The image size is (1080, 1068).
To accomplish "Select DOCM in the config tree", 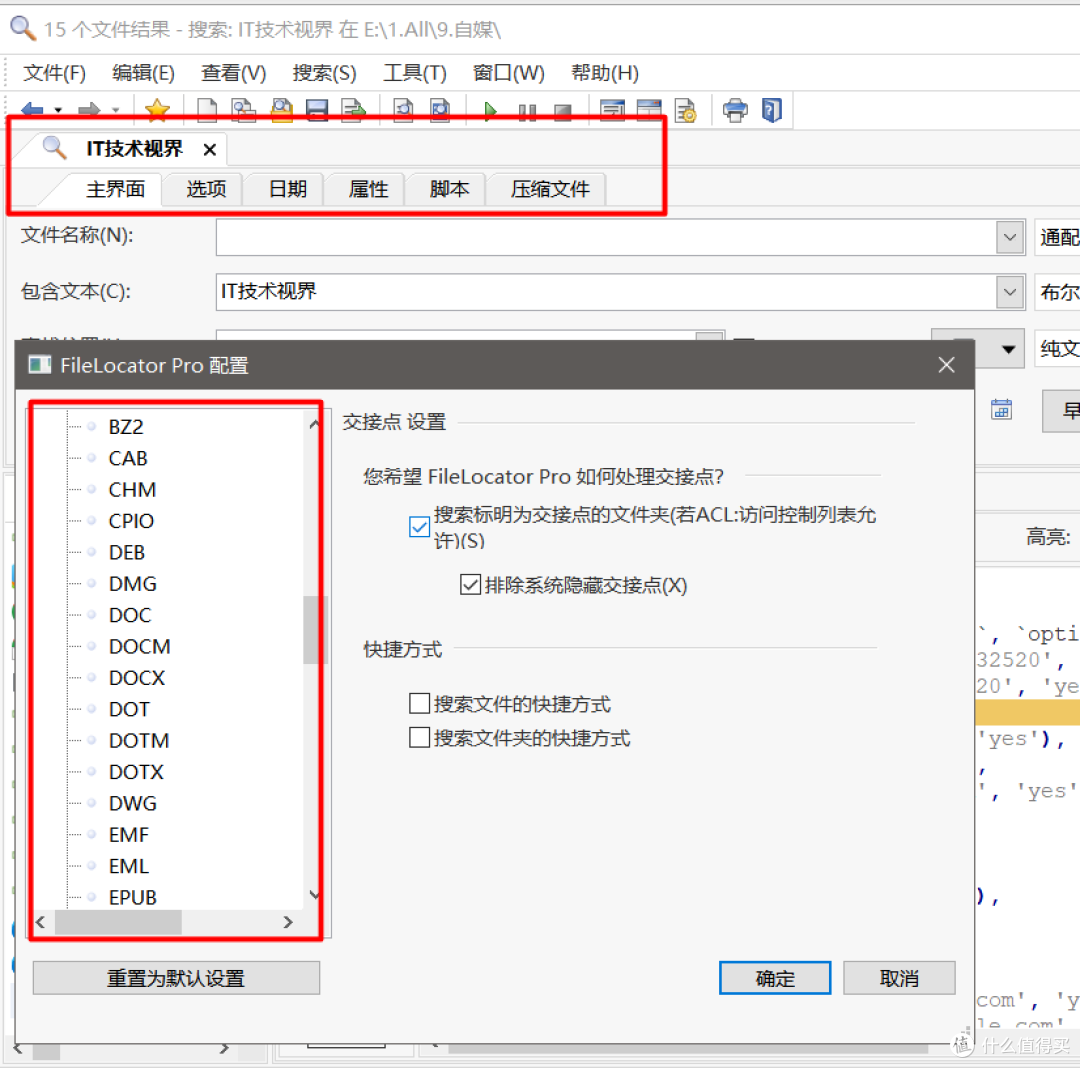I will pos(139,647).
